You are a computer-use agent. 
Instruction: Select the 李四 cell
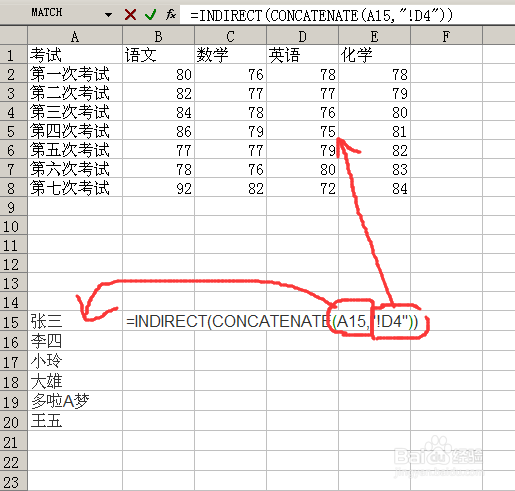click(75, 341)
